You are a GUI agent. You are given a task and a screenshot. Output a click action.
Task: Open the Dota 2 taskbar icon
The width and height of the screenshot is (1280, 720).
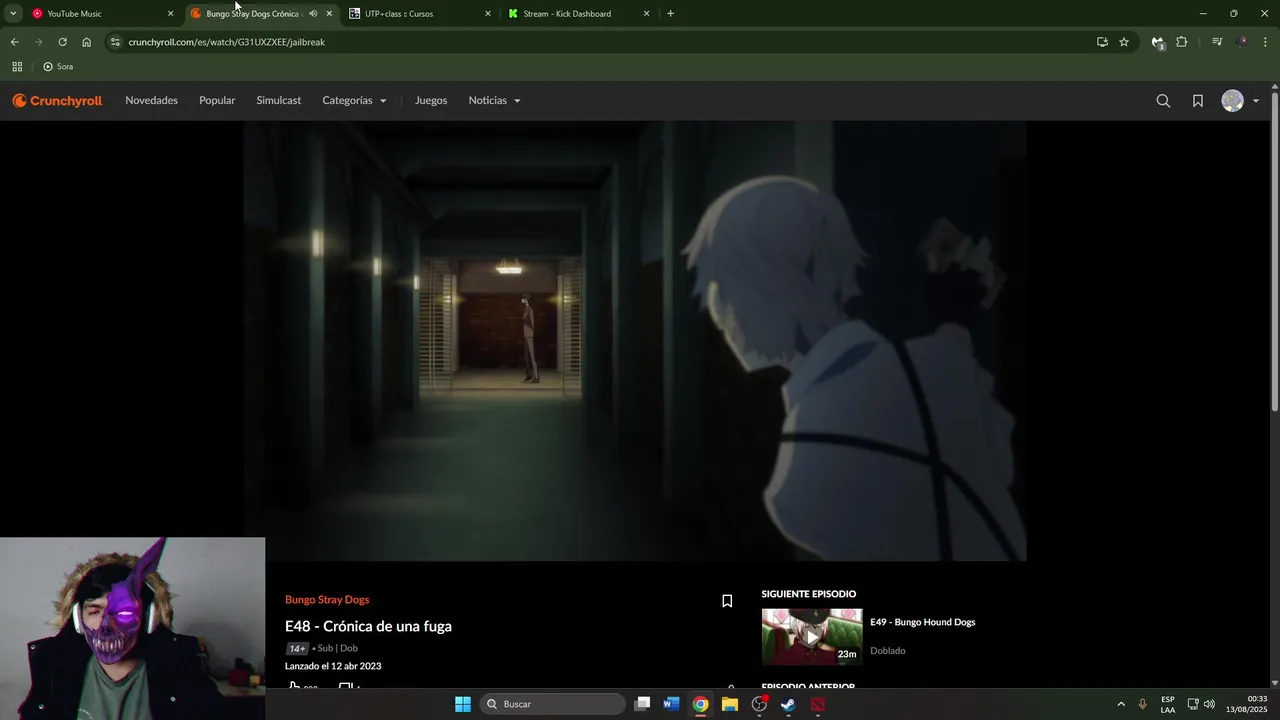pos(818,704)
